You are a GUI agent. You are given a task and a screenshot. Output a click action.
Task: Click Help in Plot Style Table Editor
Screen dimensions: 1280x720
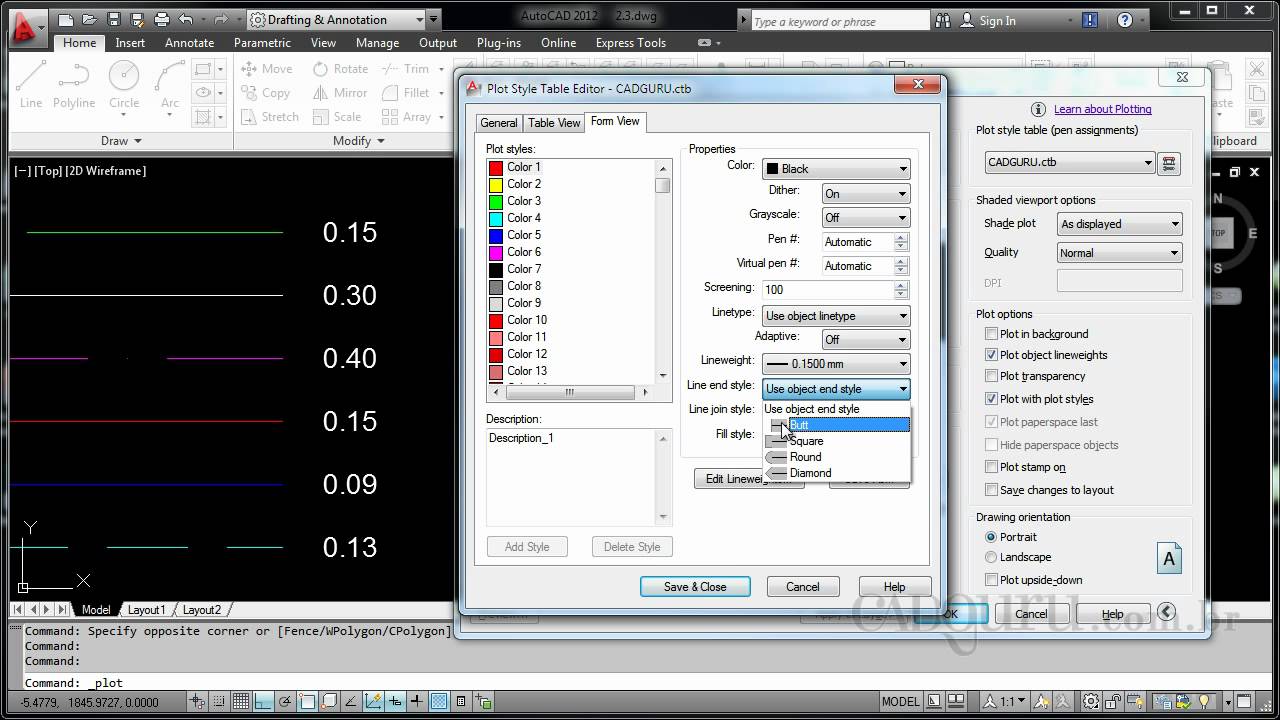coord(894,587)
